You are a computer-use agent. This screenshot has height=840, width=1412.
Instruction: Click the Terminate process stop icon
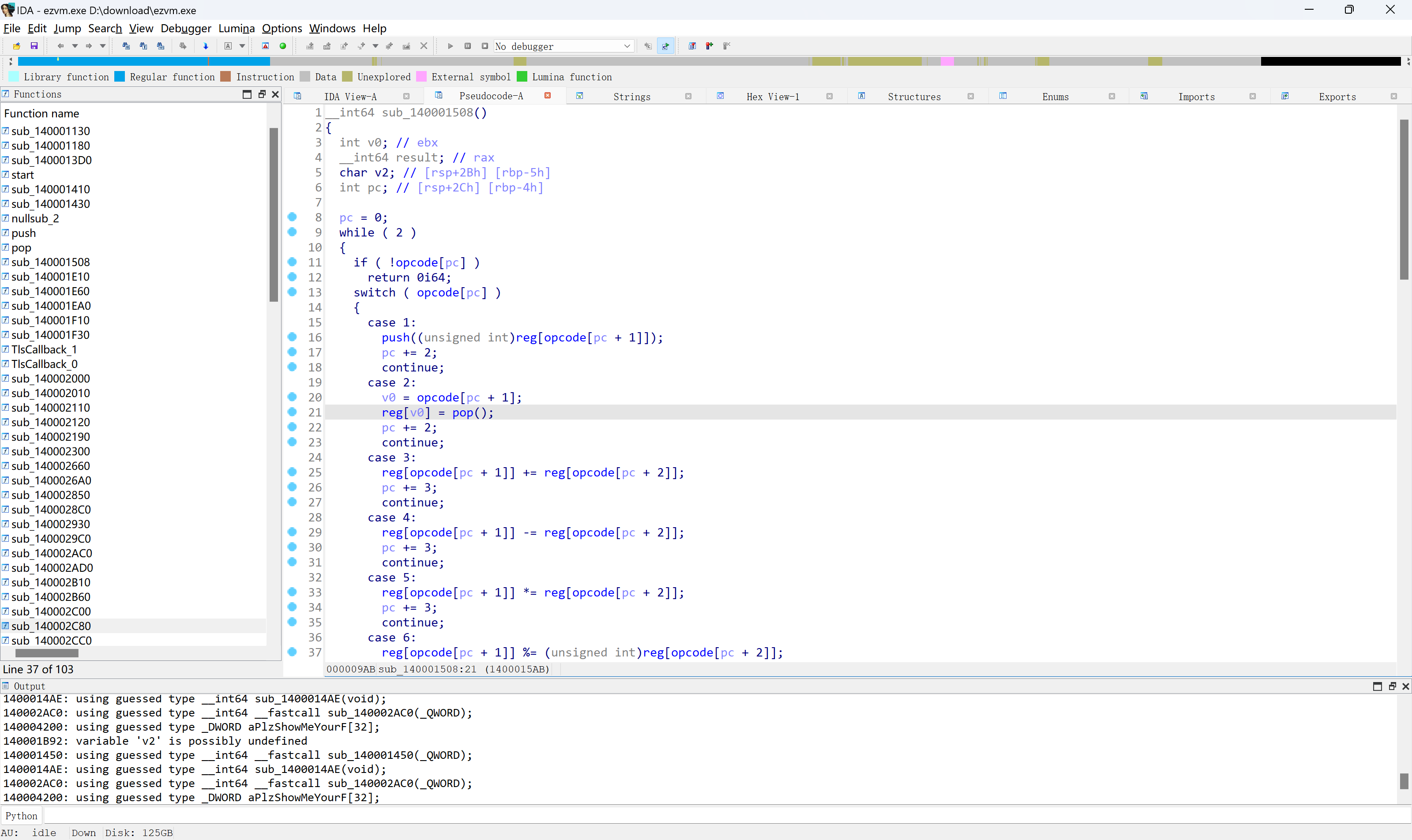coord(484,46)
